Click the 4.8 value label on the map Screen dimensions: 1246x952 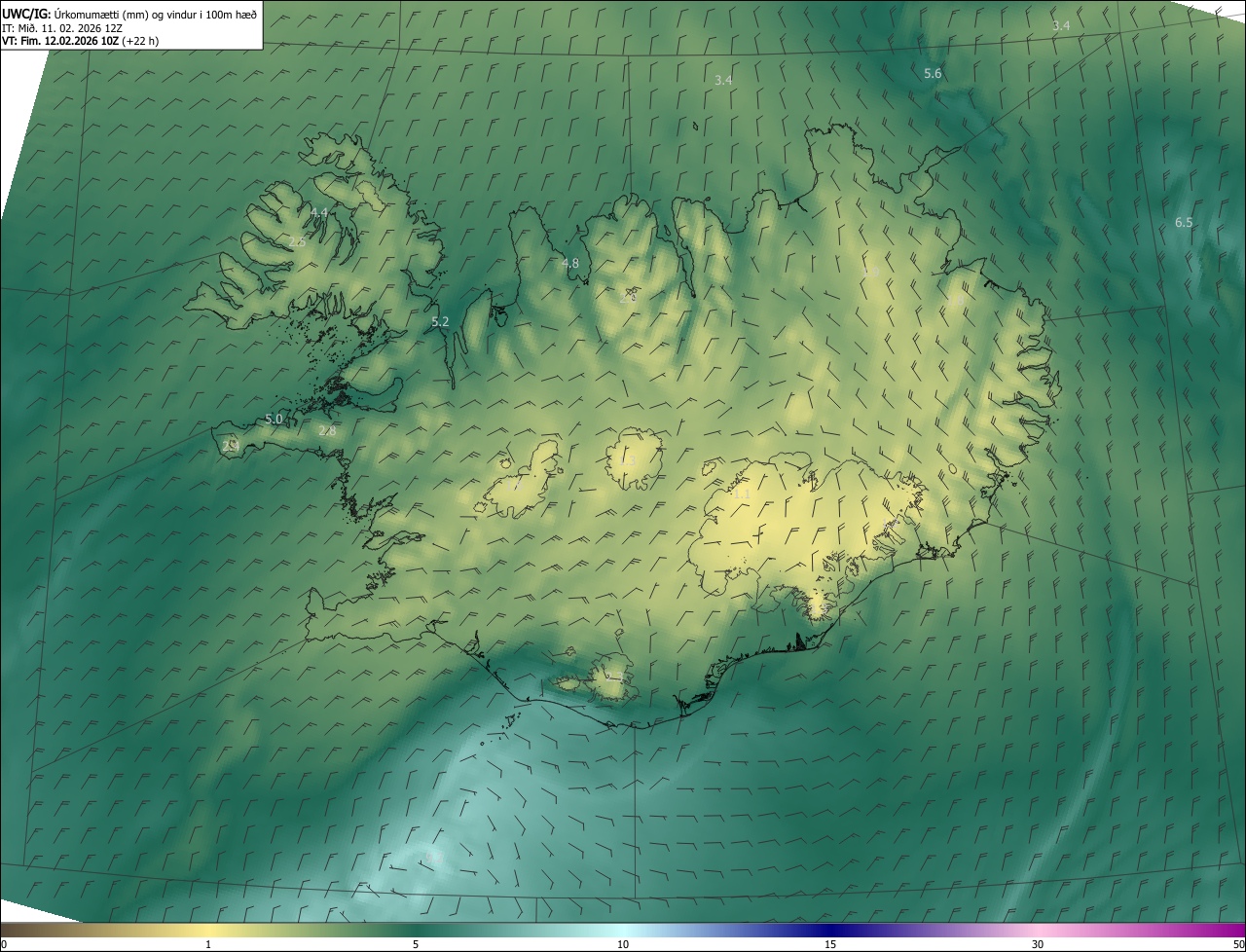570,264
